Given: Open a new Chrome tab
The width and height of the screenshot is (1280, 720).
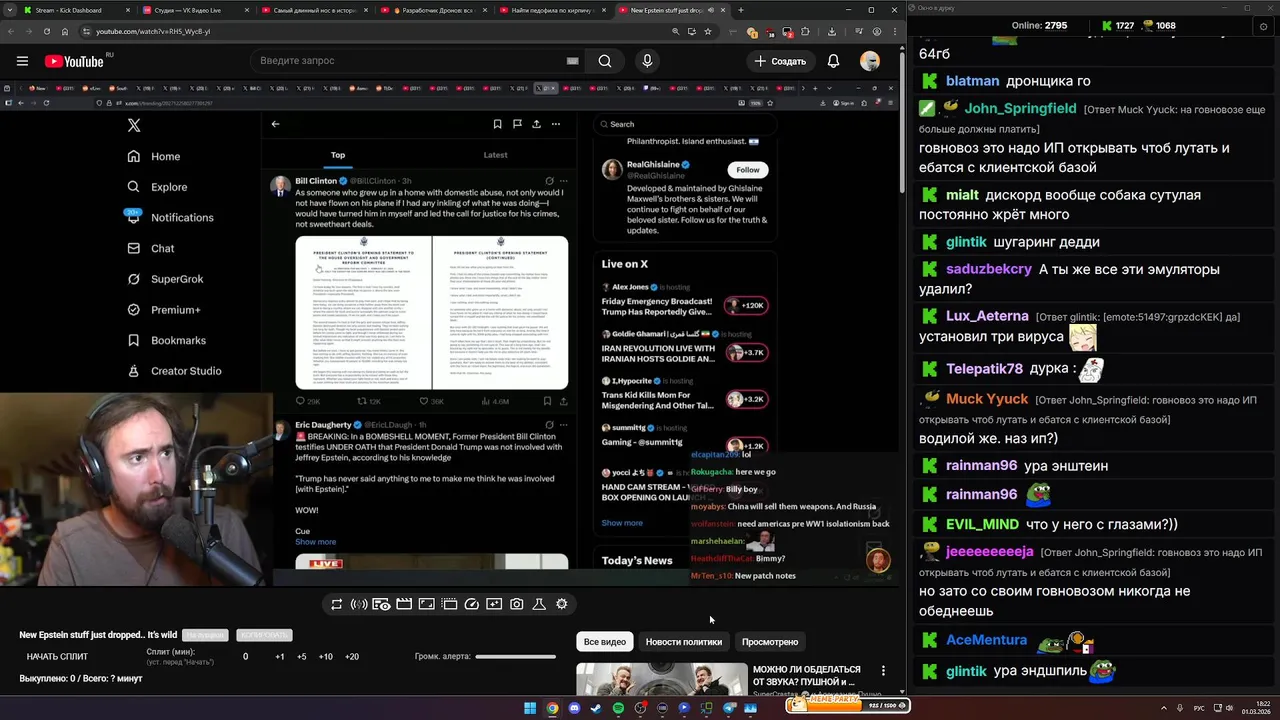Looking at the screenshot, I should pyautogui.click(x=740, y=10).
